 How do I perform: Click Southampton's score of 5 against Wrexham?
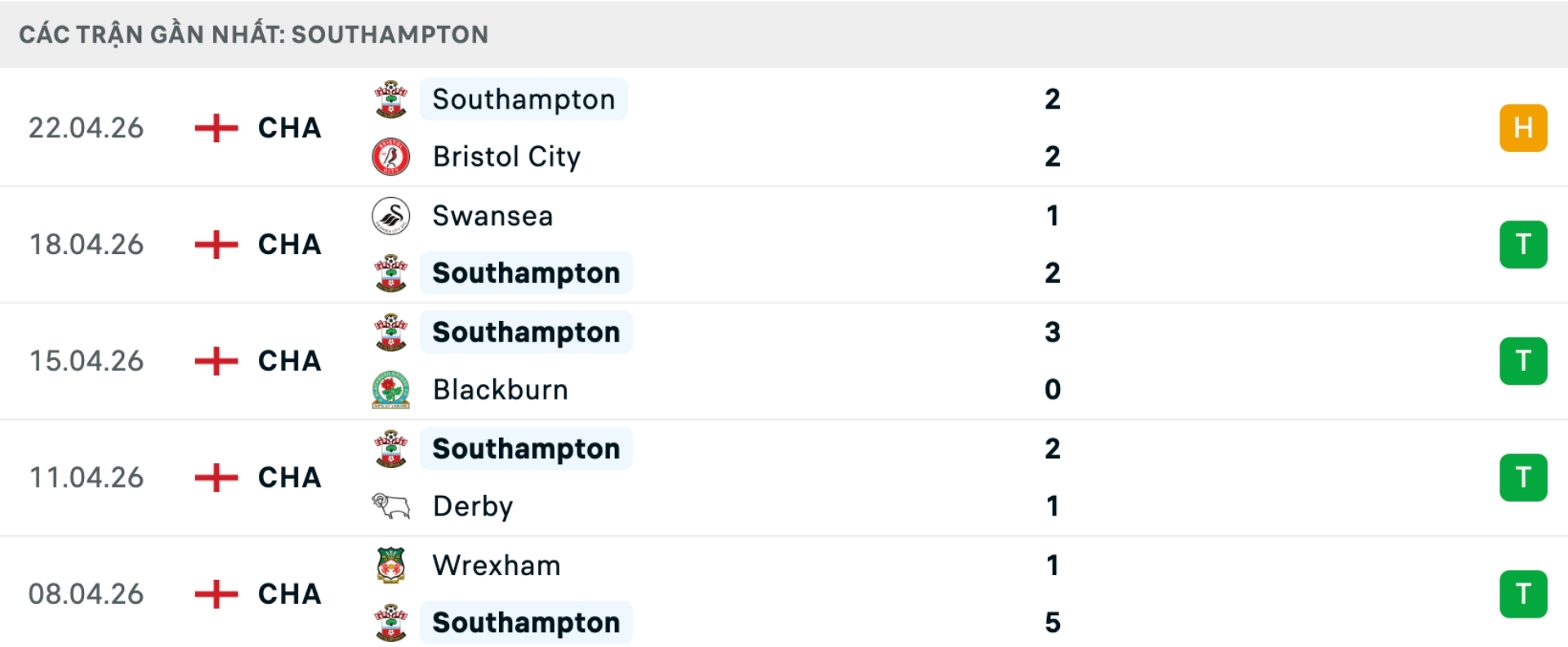(1053, 622)
